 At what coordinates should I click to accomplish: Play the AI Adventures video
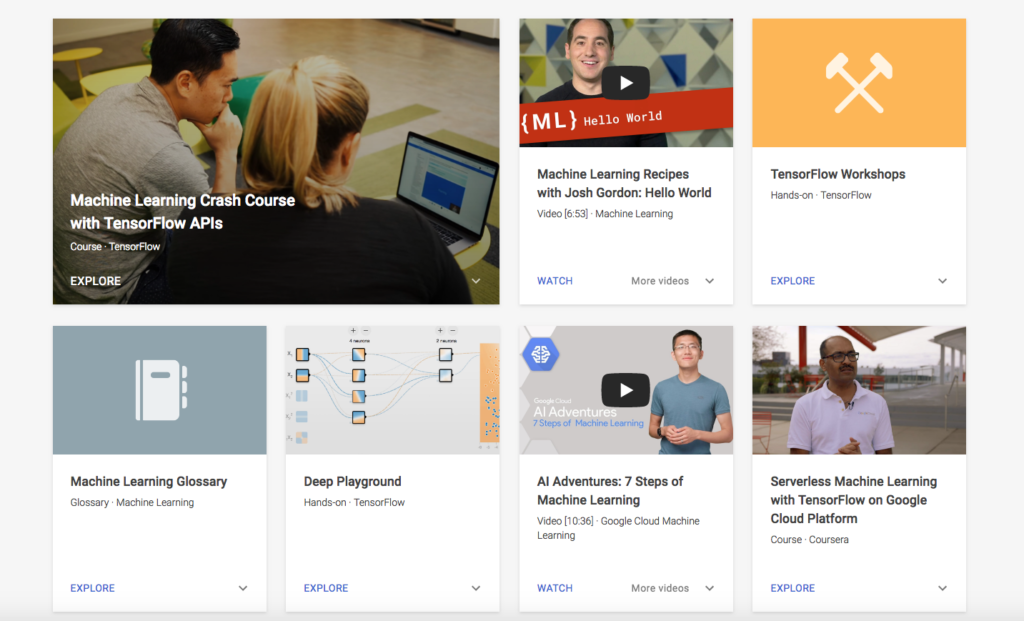626,390
